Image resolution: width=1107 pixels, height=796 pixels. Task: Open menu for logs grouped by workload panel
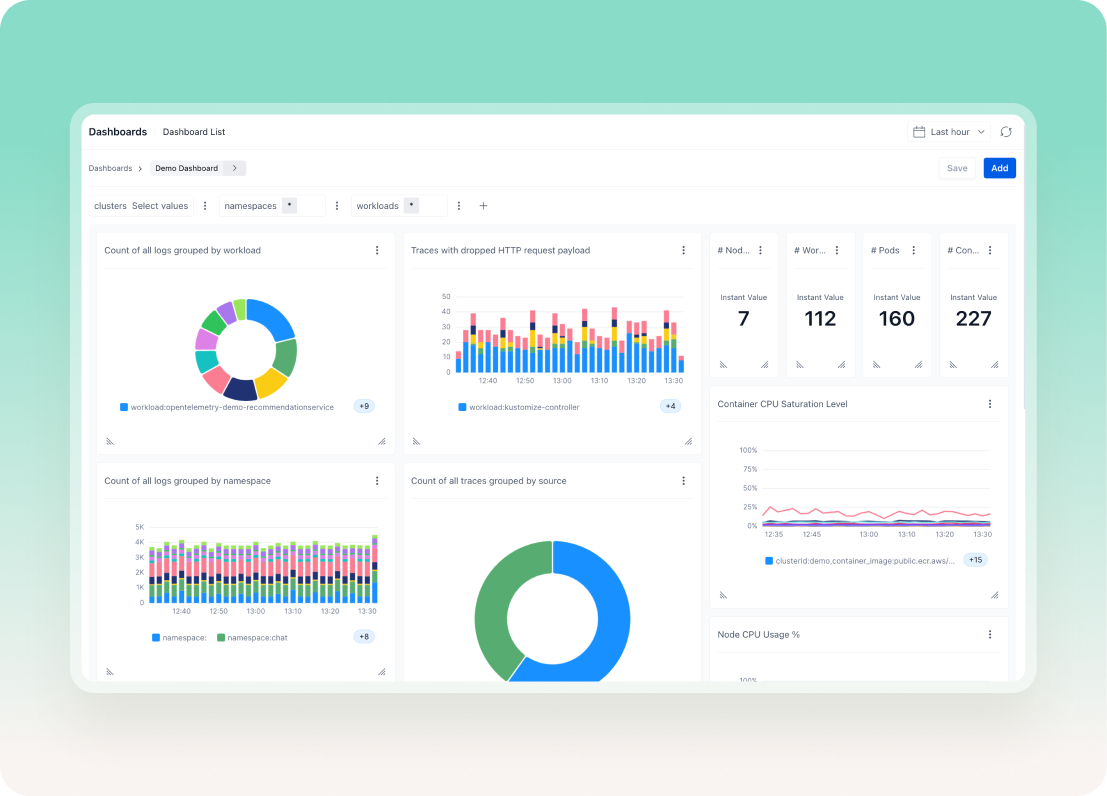[377, 251]
